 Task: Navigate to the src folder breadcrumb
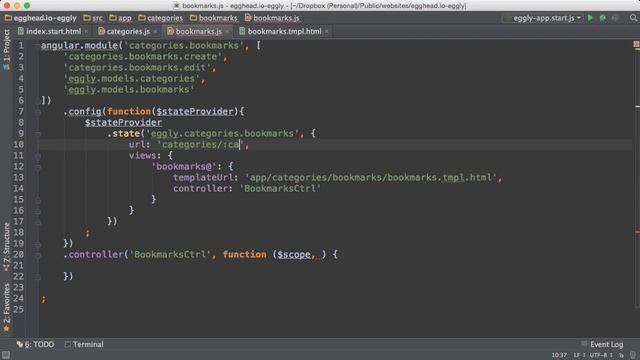pos(93,18)
